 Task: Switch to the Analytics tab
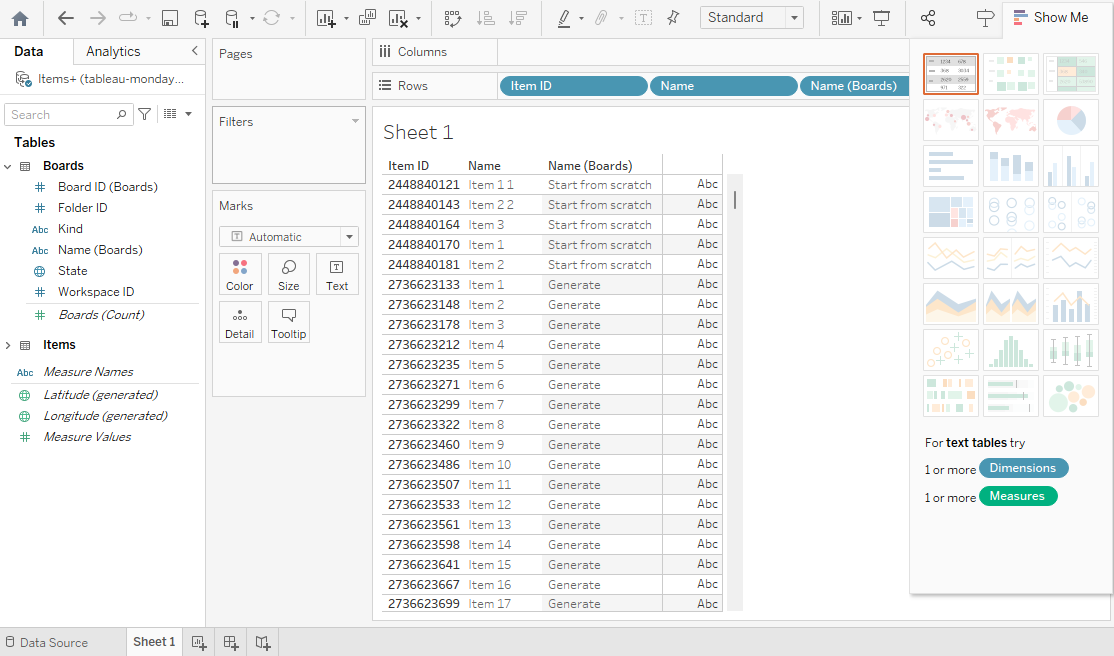[113, 51]
